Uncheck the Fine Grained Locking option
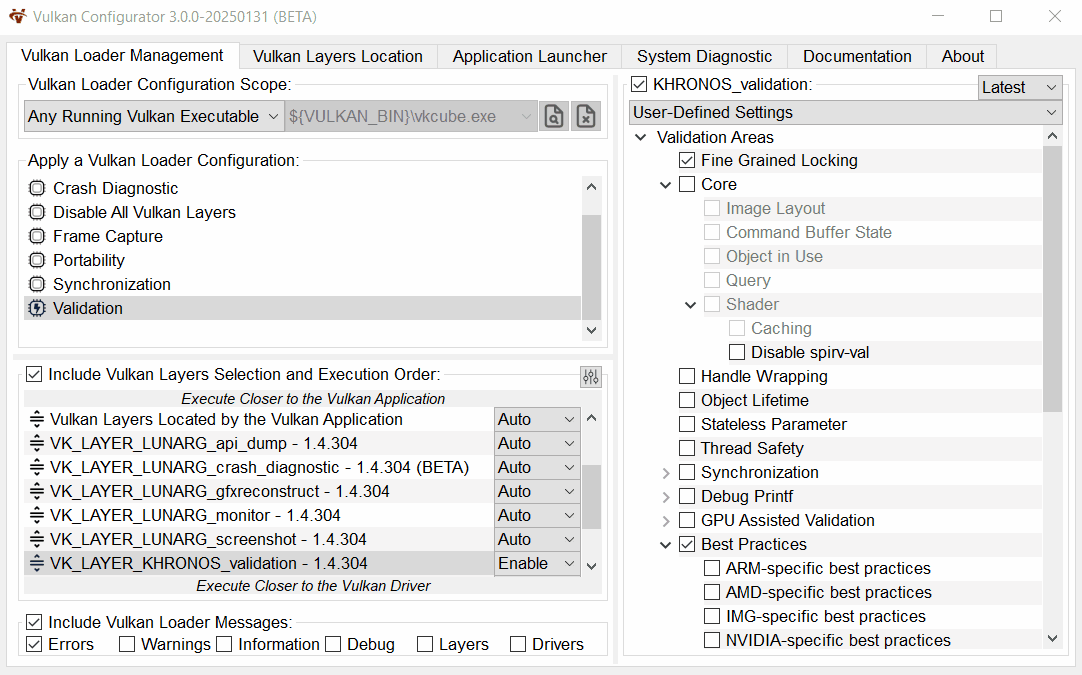This screenshot has width=1082, height=675. 687,160
